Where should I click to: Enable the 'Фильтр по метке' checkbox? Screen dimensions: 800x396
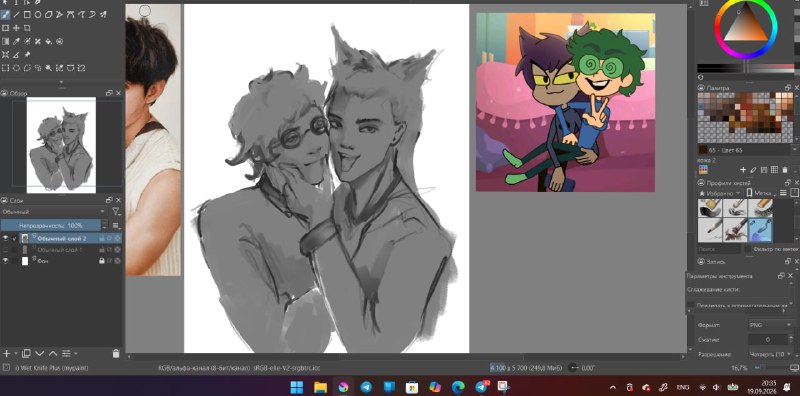(747, 249)
